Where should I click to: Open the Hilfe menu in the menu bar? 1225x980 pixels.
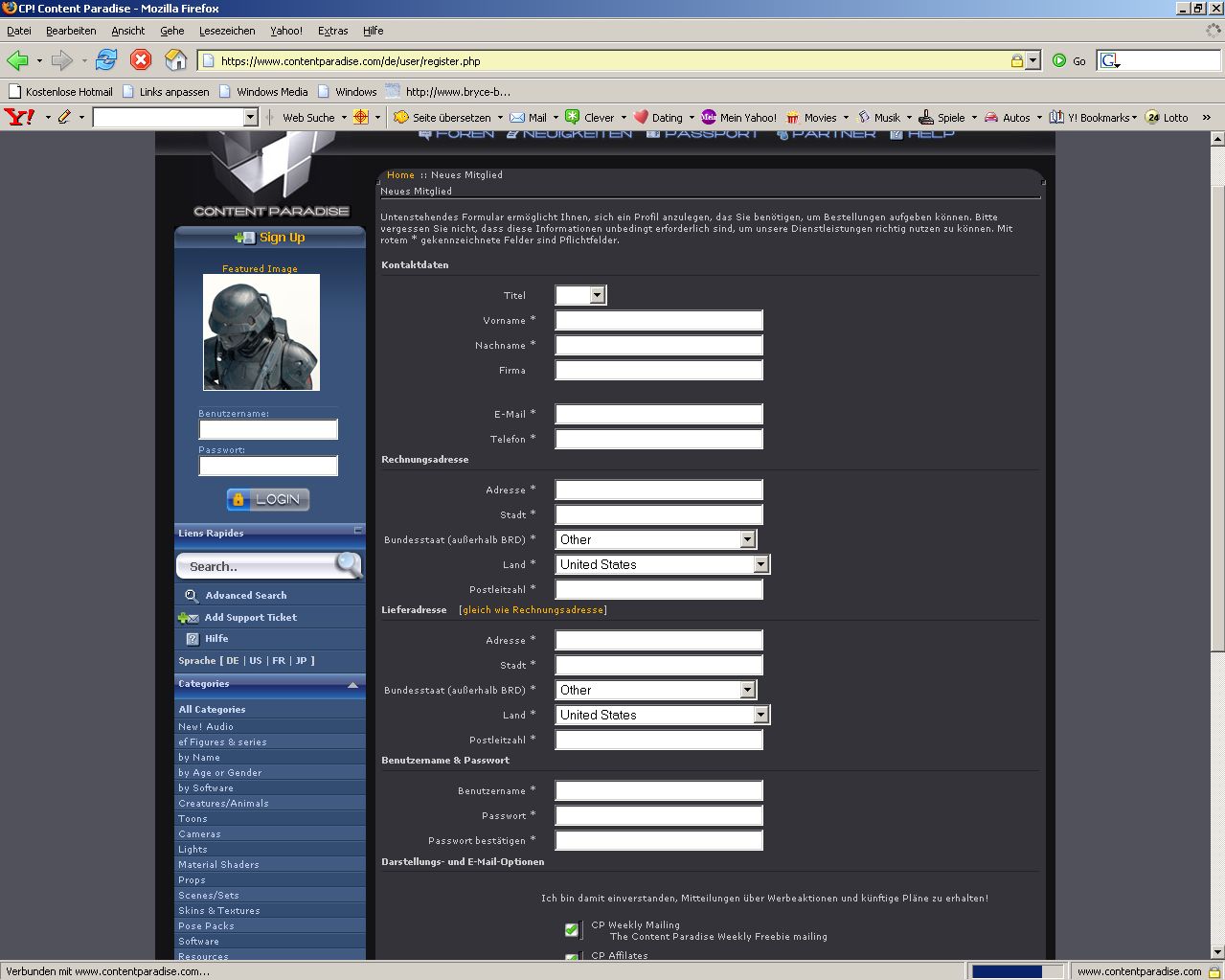point(373,31)
